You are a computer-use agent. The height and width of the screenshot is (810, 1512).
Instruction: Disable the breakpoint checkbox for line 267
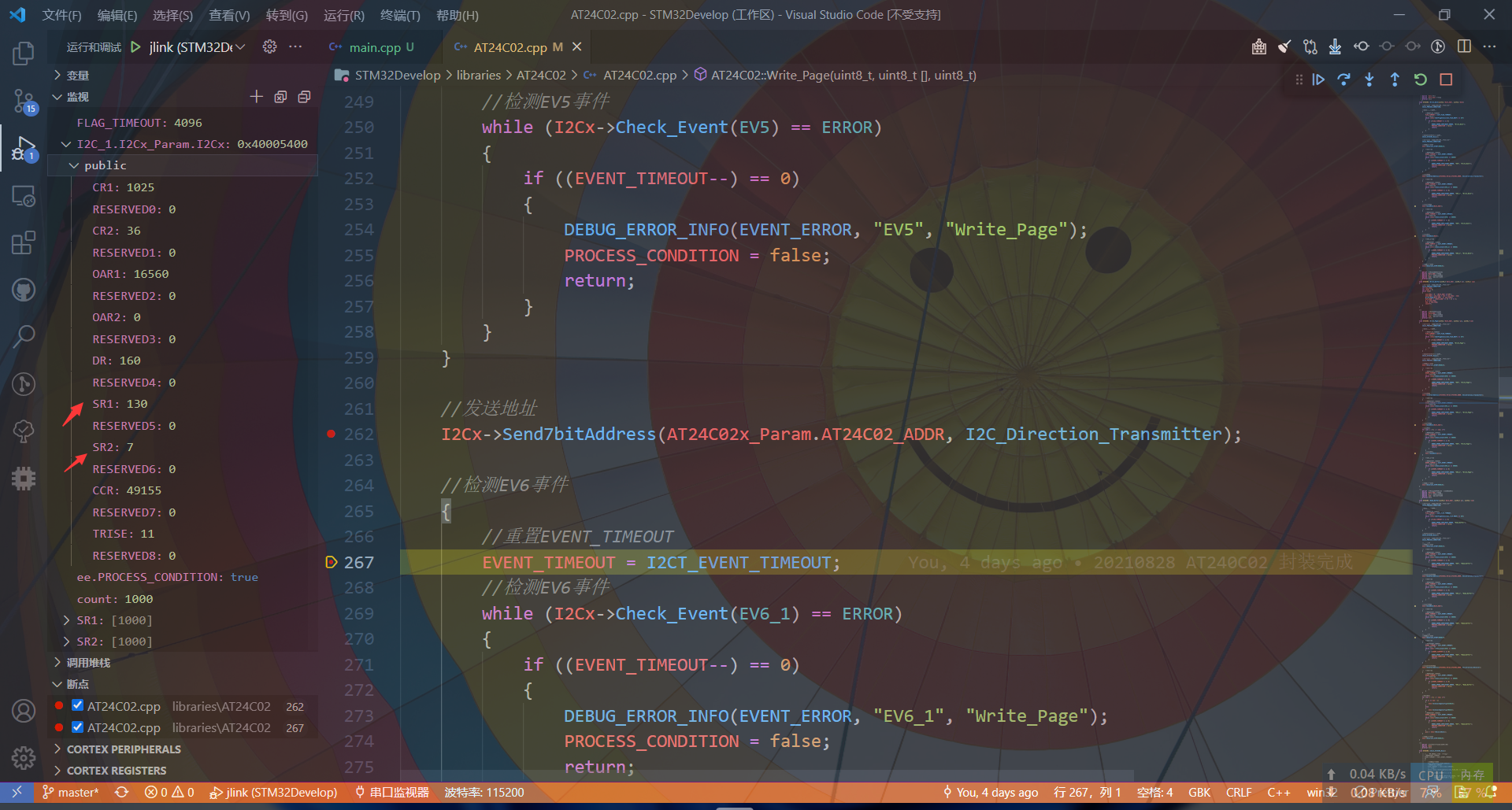(x=76, y=727)
